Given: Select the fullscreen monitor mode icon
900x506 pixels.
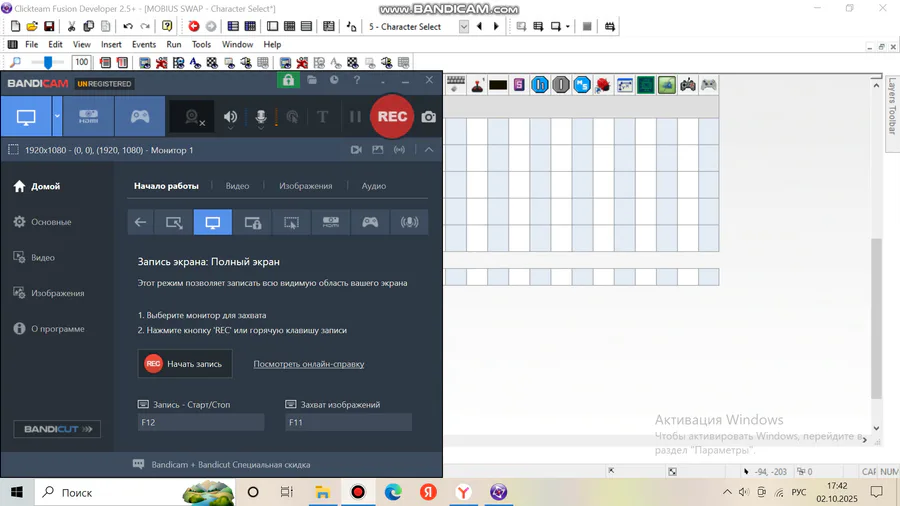Looking at the screenshot, I should (213, 223).
